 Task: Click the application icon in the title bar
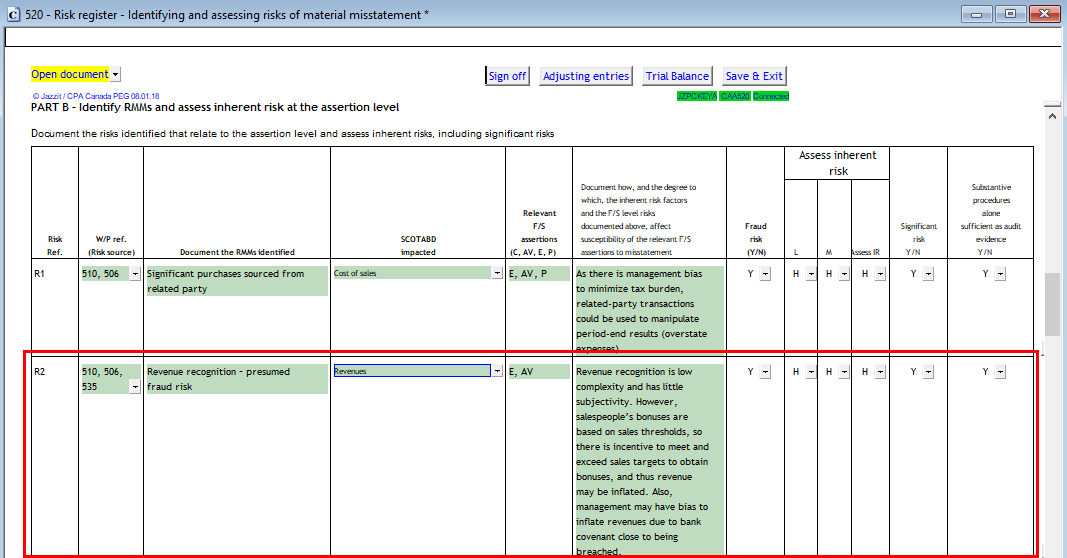[x=11, y=15]
